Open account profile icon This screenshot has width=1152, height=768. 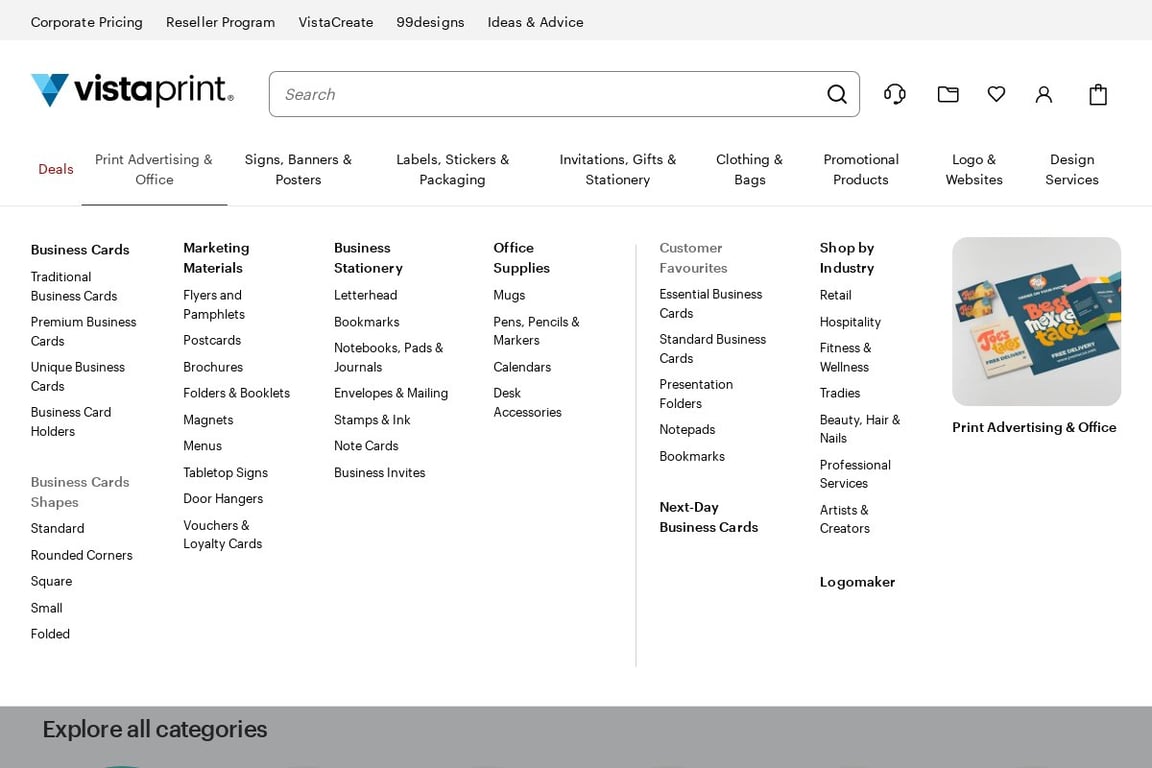pyautogui.click(x=1044, y=94)
